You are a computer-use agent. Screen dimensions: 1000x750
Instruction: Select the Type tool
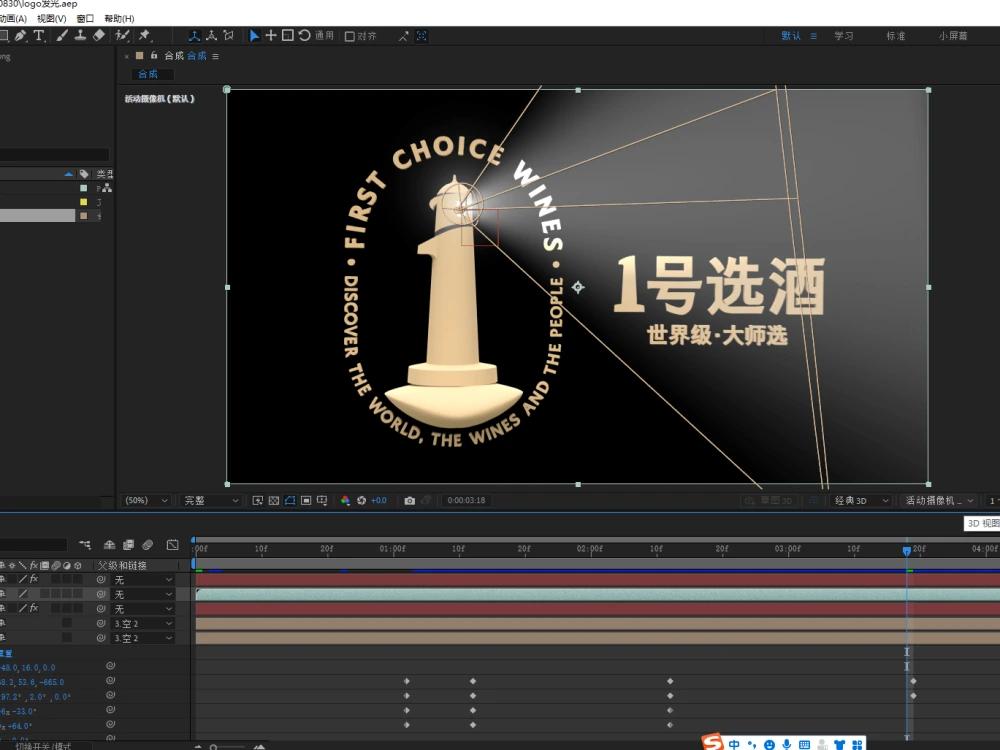pos(39,36)
